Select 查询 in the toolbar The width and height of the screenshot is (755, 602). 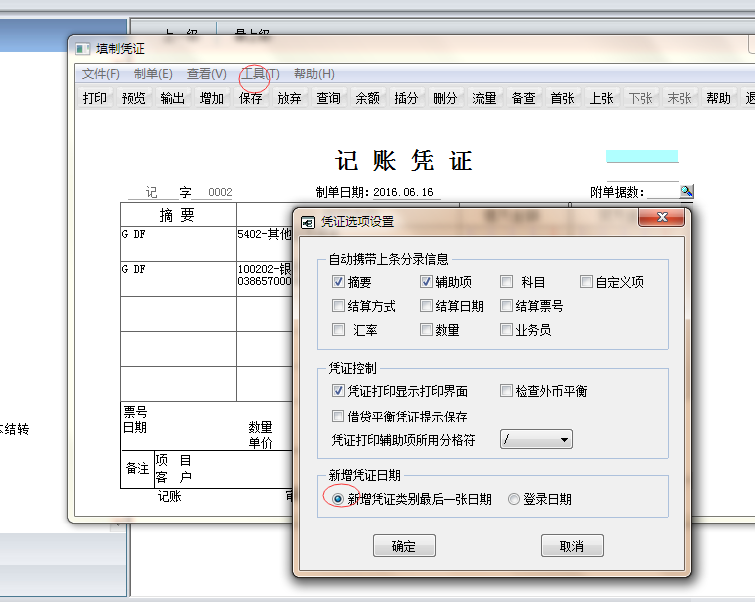pos(329,98)
